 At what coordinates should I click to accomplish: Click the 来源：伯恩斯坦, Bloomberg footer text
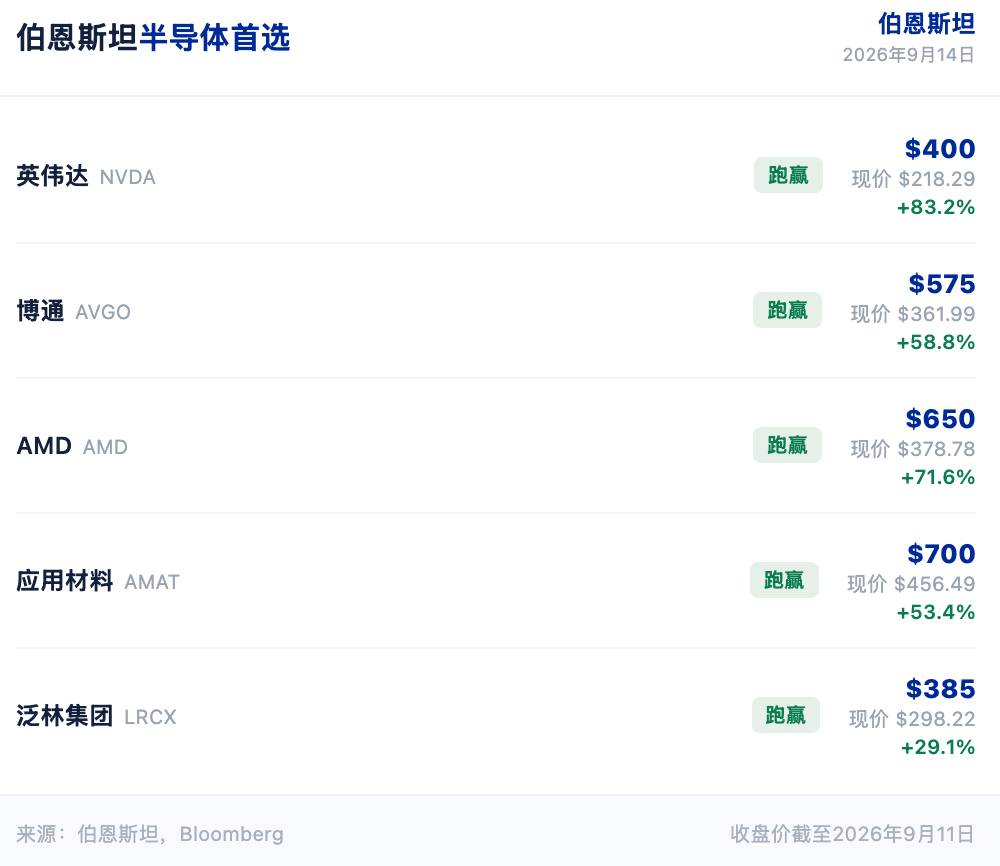[150, 834]
